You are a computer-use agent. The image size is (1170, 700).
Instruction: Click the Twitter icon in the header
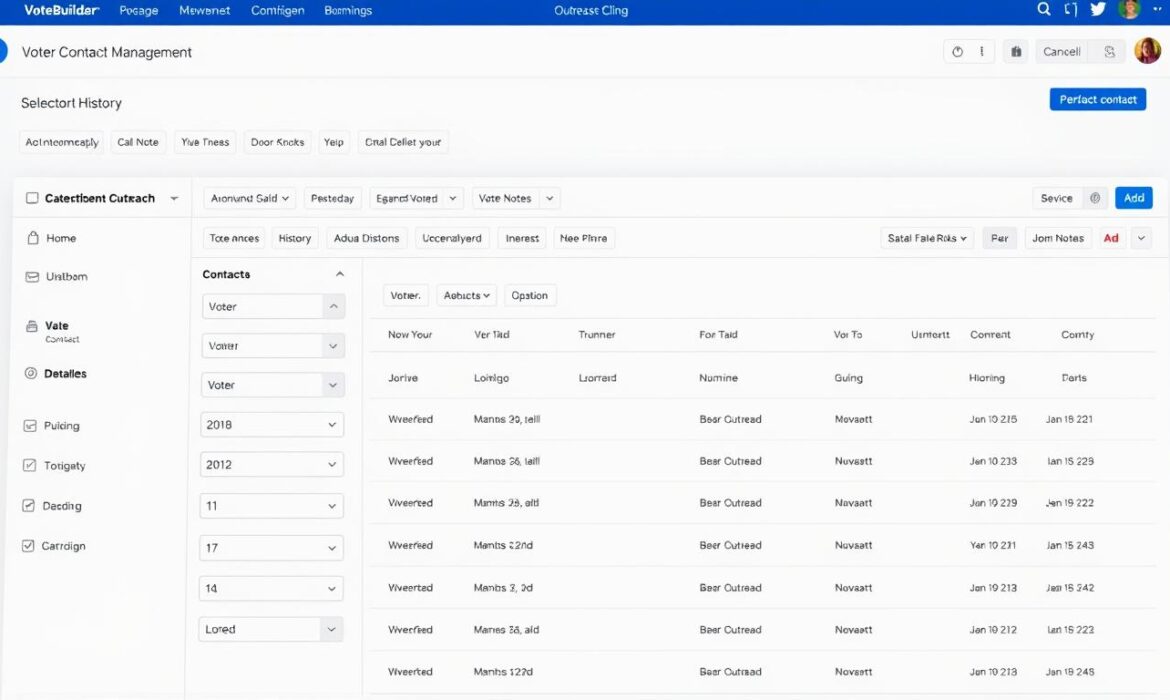(1097, 9)
